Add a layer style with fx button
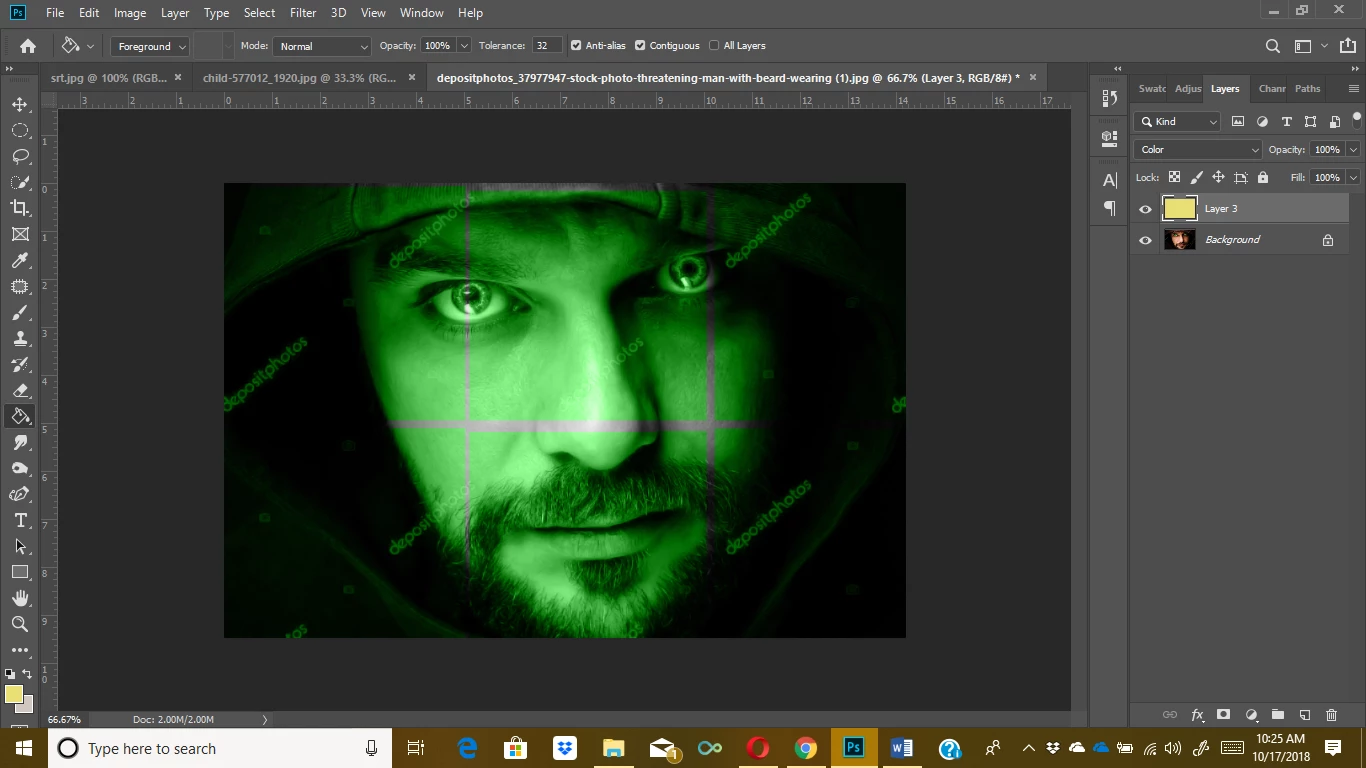 coord(1197,715)
